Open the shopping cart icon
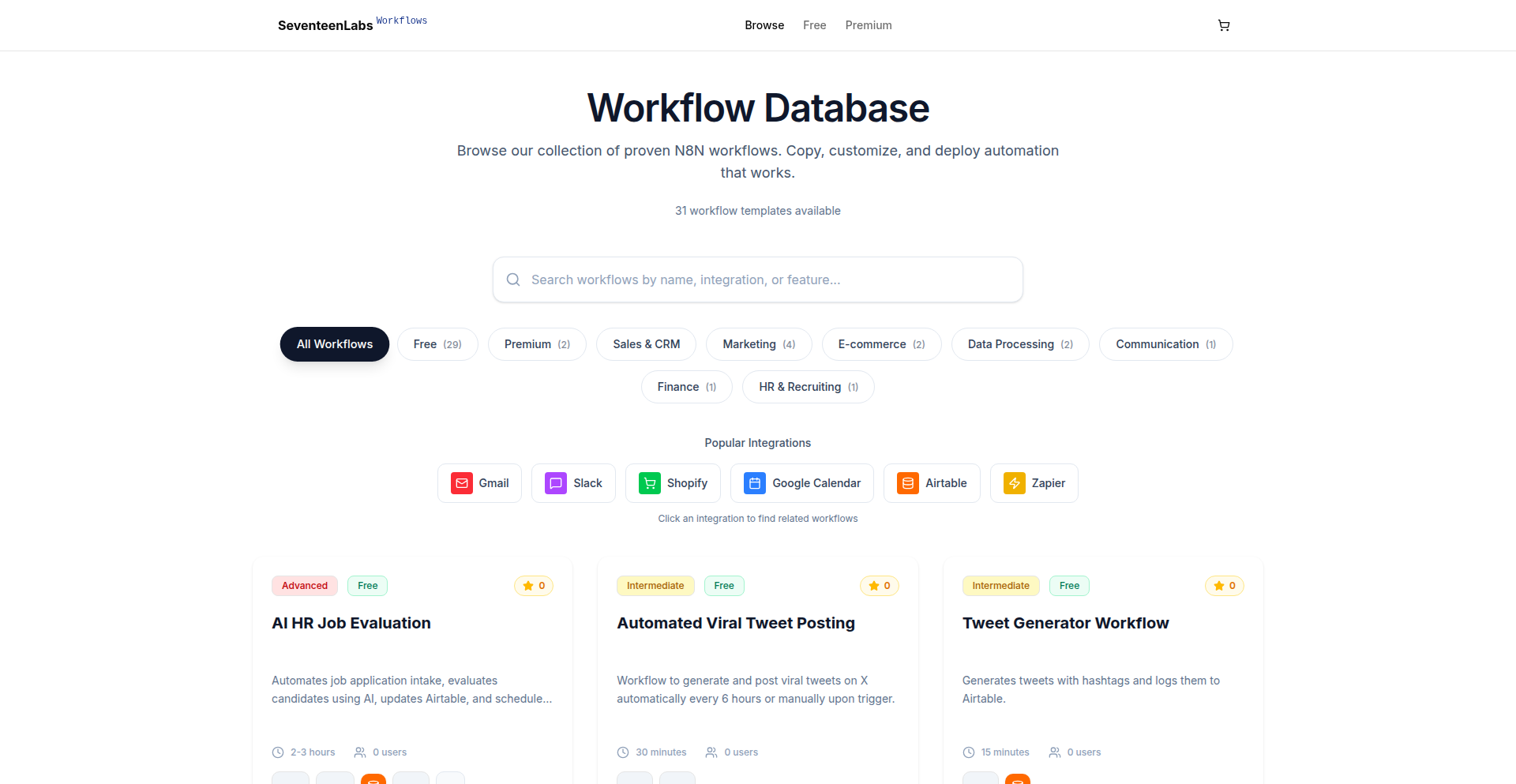This screenshot has height=784, width=1516. pos(1224,25)
